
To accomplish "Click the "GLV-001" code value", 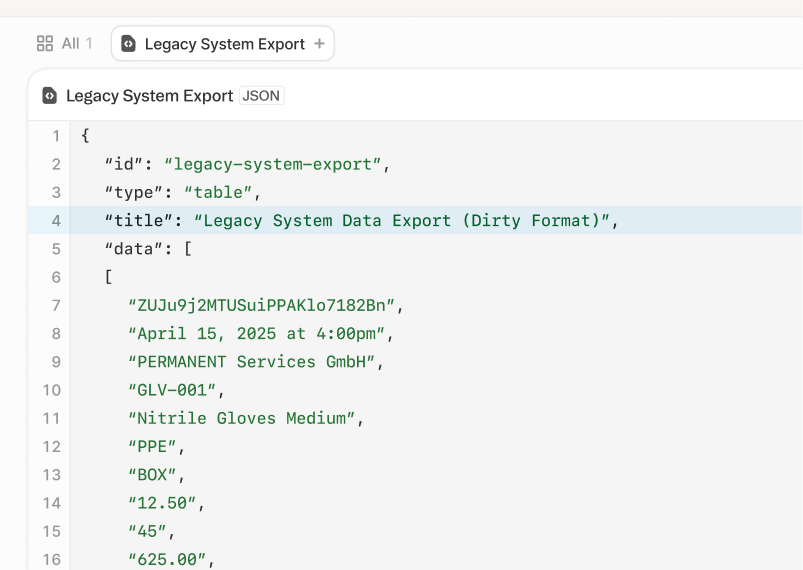I will (x=176, y=390).
